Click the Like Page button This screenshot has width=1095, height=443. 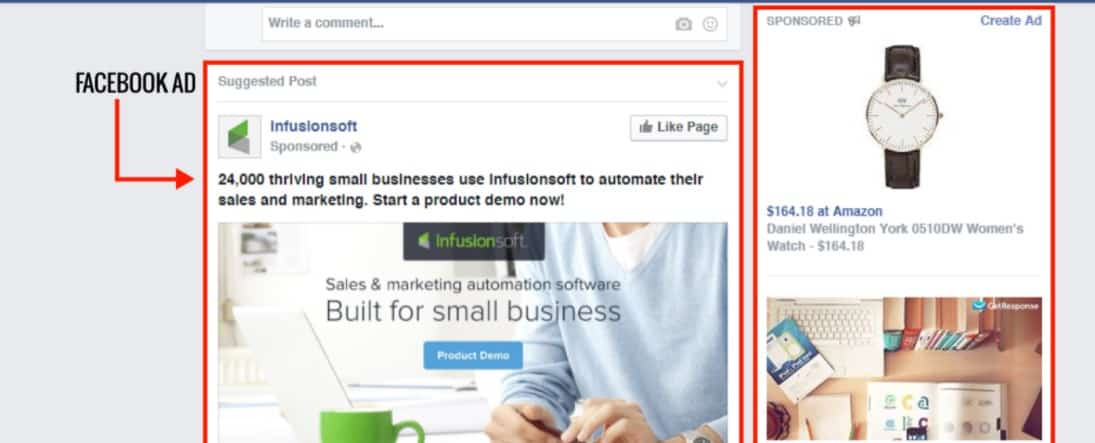click(679, 127)
